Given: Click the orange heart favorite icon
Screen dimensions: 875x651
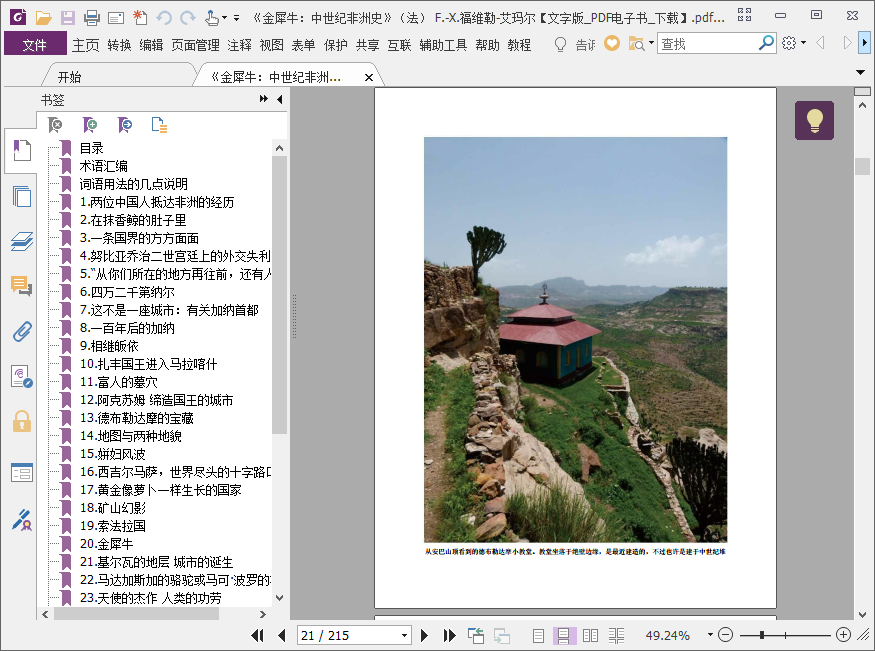Looking at the screenshot, I should tap(612, 43).
